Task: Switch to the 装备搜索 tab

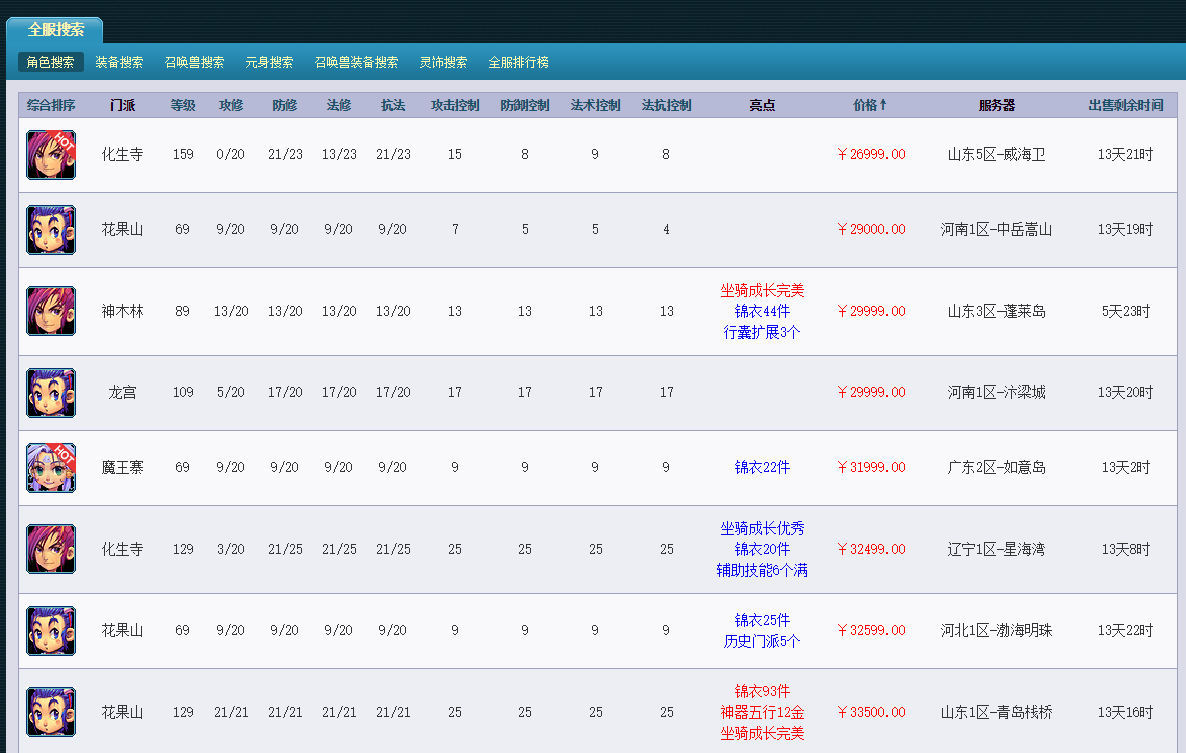Action: pos(119,62)
